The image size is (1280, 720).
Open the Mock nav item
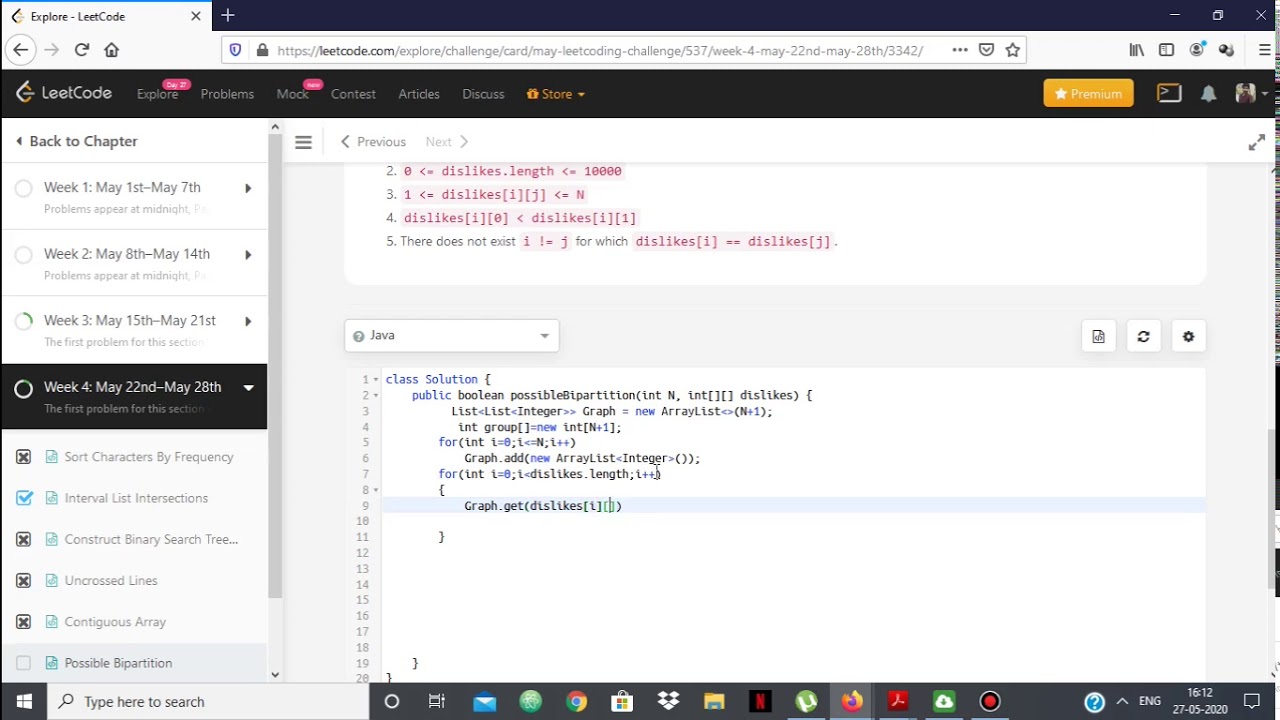292,94
